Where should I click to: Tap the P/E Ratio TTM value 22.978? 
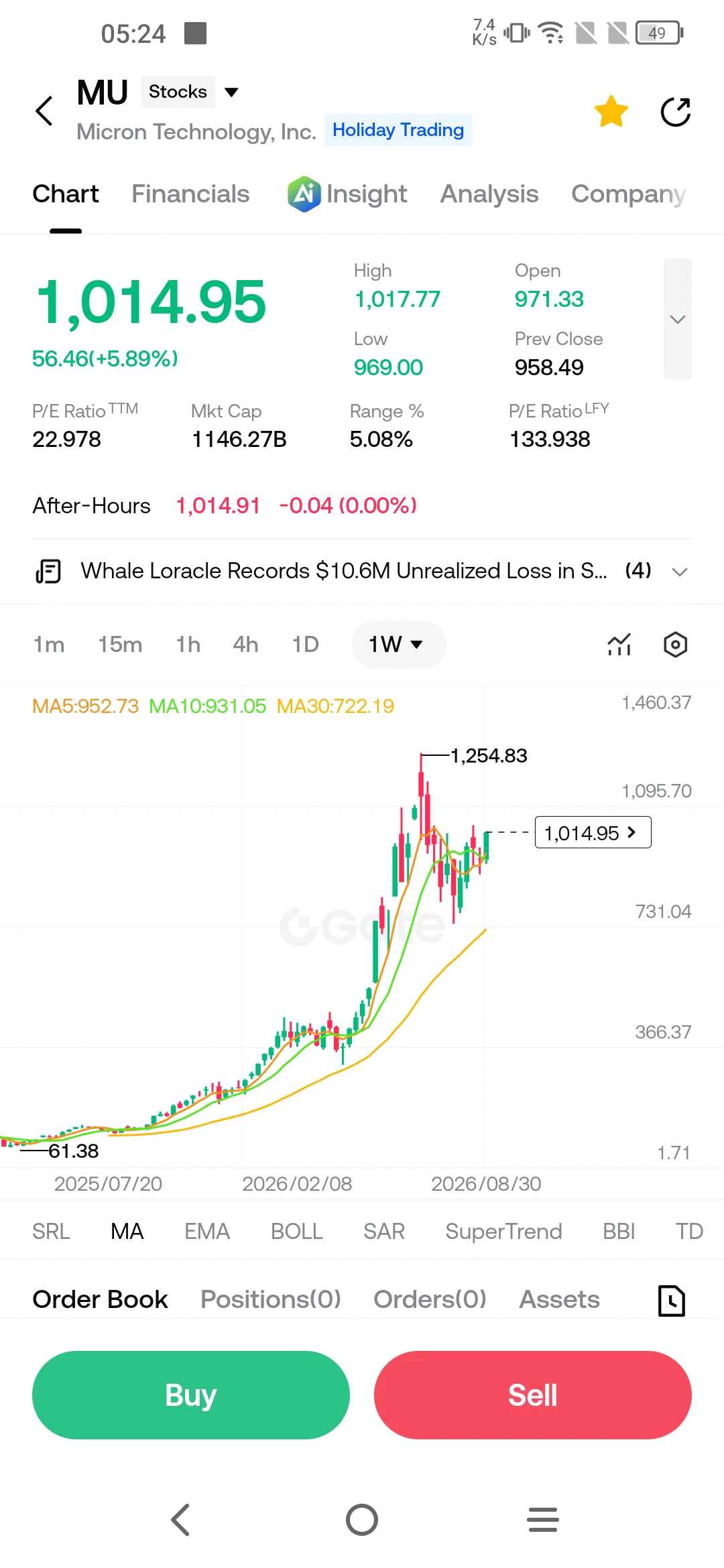[x=67, y=440]
